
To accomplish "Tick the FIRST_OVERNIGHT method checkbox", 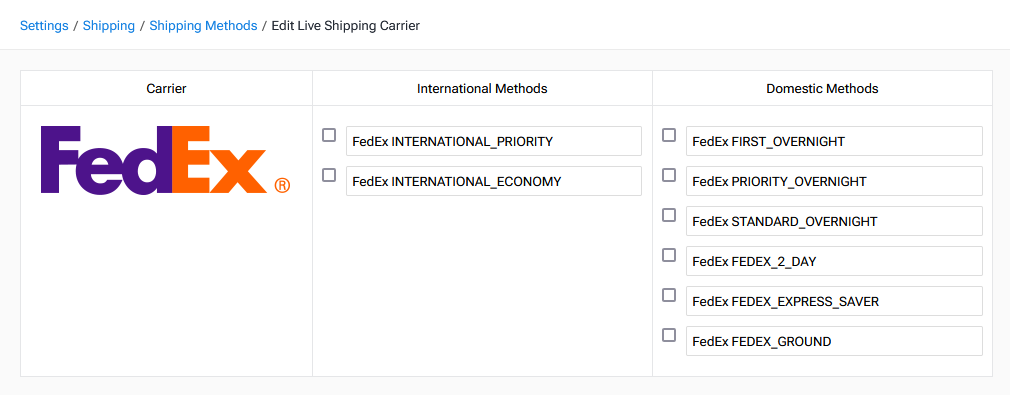I will point(669,135).
